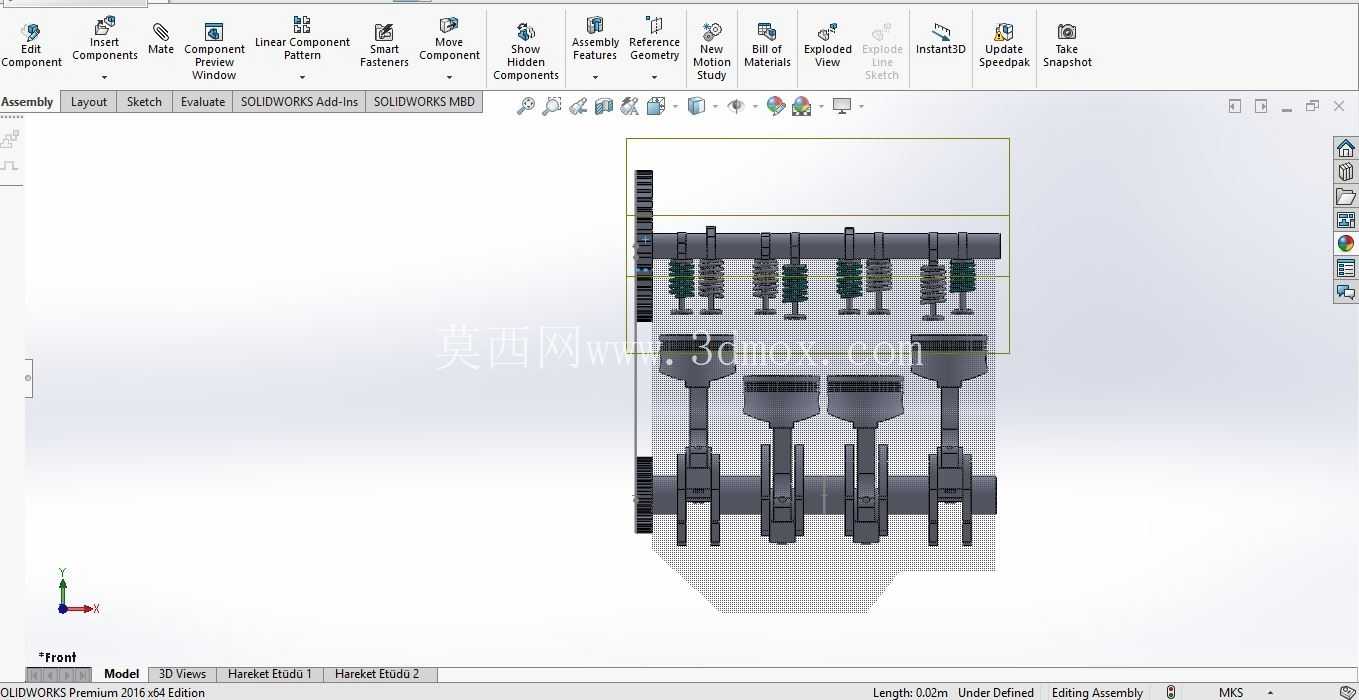
Task: Open the Hareket Etüdü 1 motion tab
Action: click(x=270, y=674)
